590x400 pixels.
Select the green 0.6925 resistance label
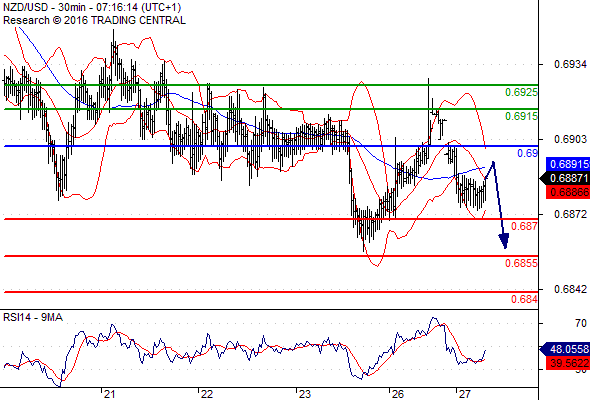tap(521, 92)
